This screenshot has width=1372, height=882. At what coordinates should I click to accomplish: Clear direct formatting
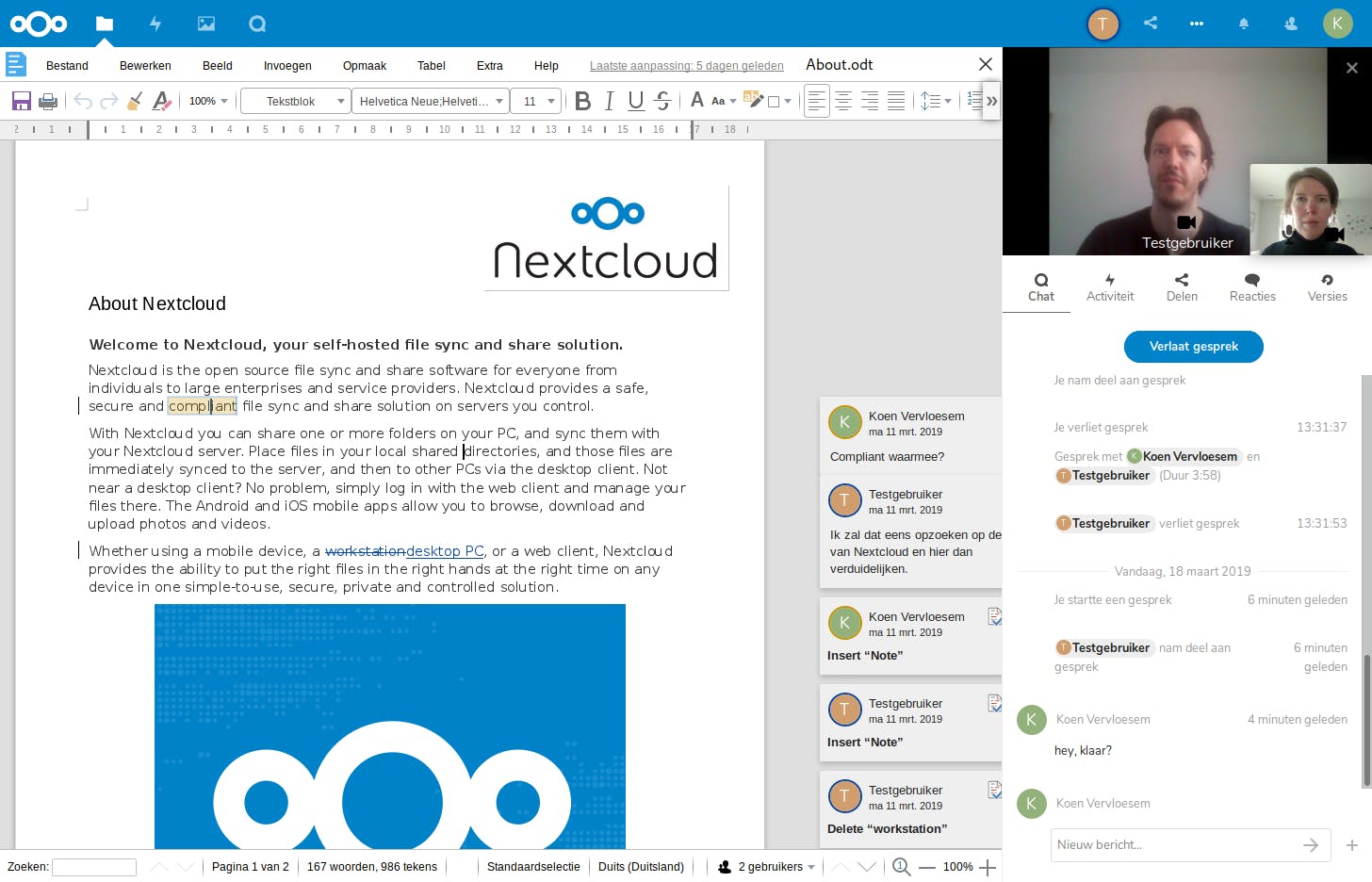162,101
